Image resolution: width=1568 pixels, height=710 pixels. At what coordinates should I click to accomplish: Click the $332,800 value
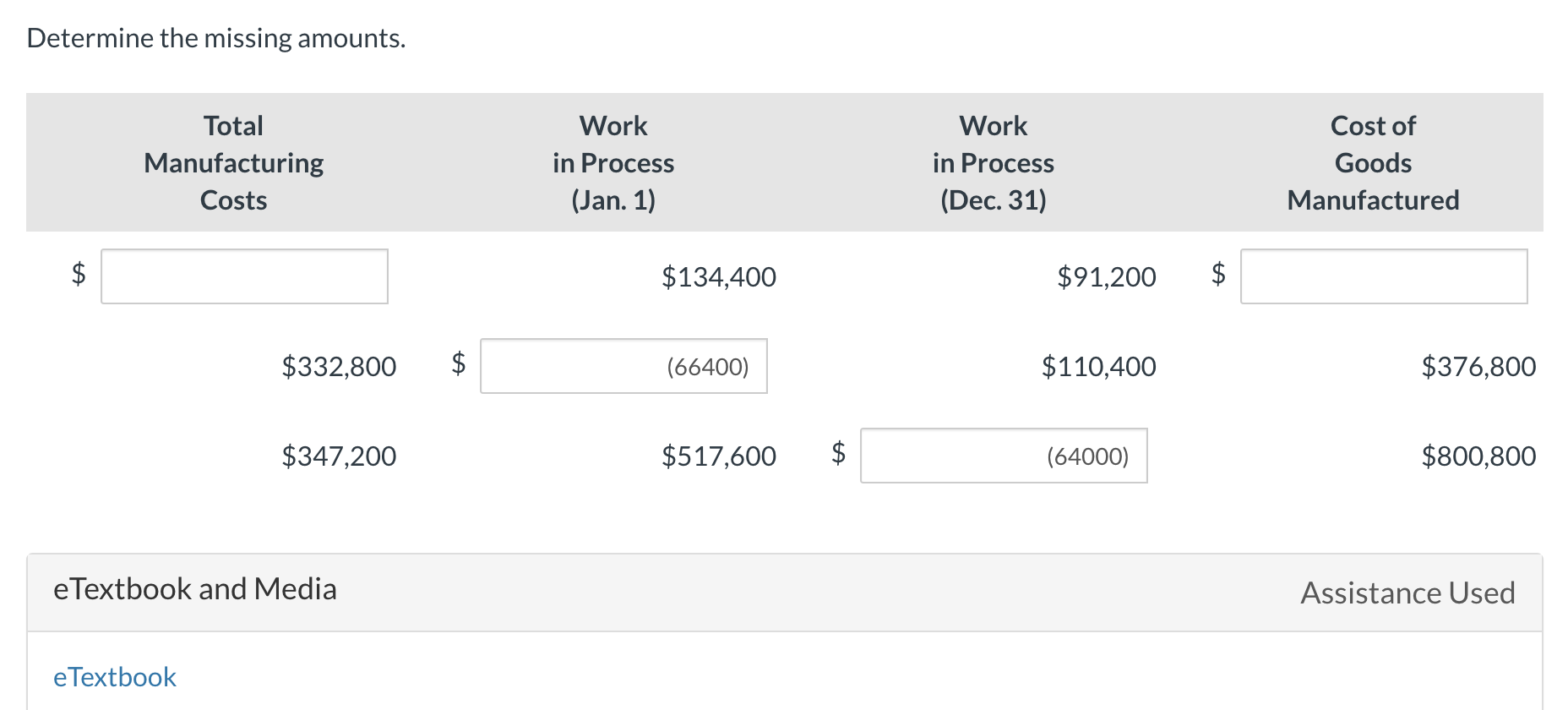(339, 366)
